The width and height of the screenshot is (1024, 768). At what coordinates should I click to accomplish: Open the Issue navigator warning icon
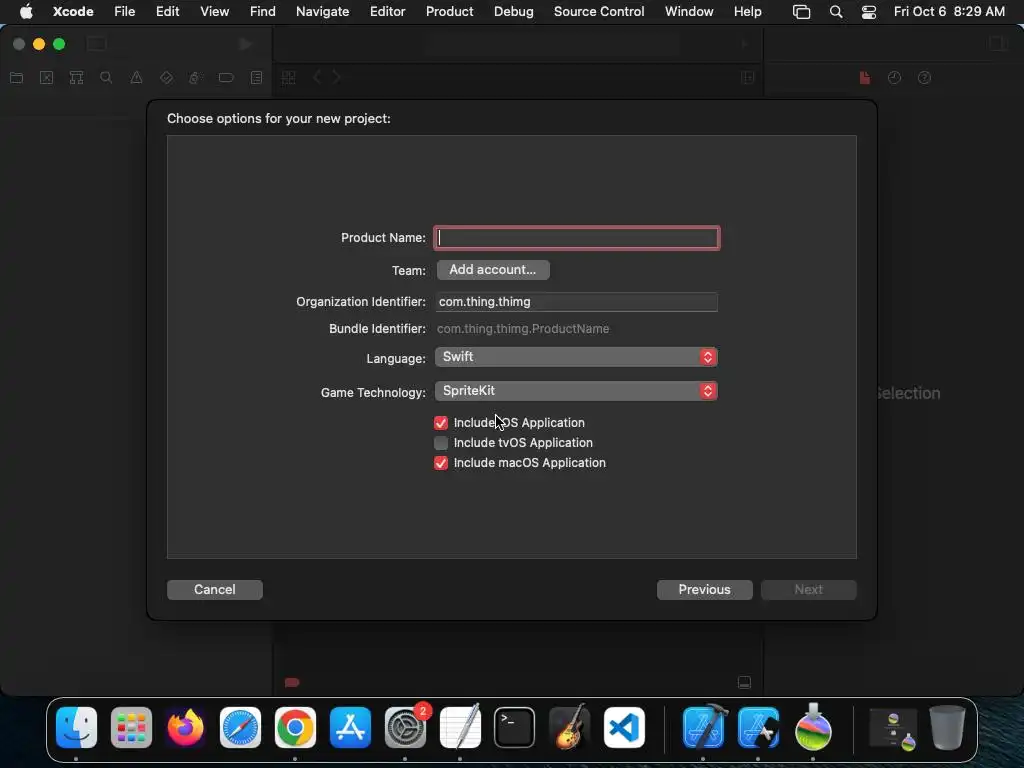tap(136, 78)
